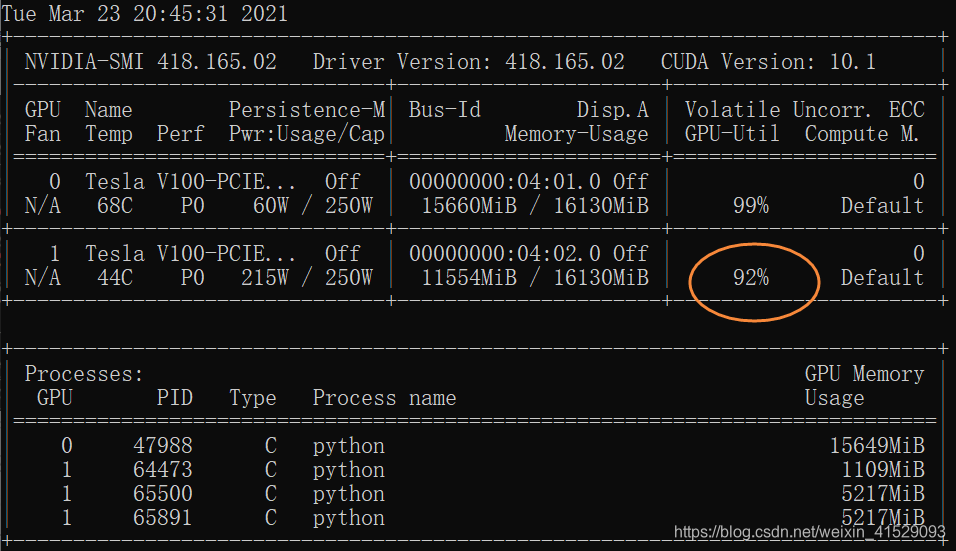Click GPU 1 utilization 92%
Viewport: 956px width, 551px height.
751,278
